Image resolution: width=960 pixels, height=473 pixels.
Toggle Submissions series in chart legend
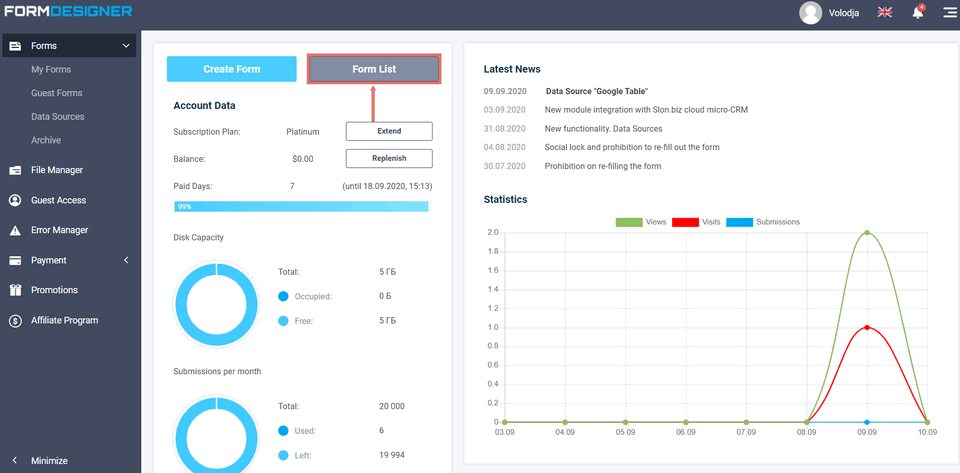(763, 222)
